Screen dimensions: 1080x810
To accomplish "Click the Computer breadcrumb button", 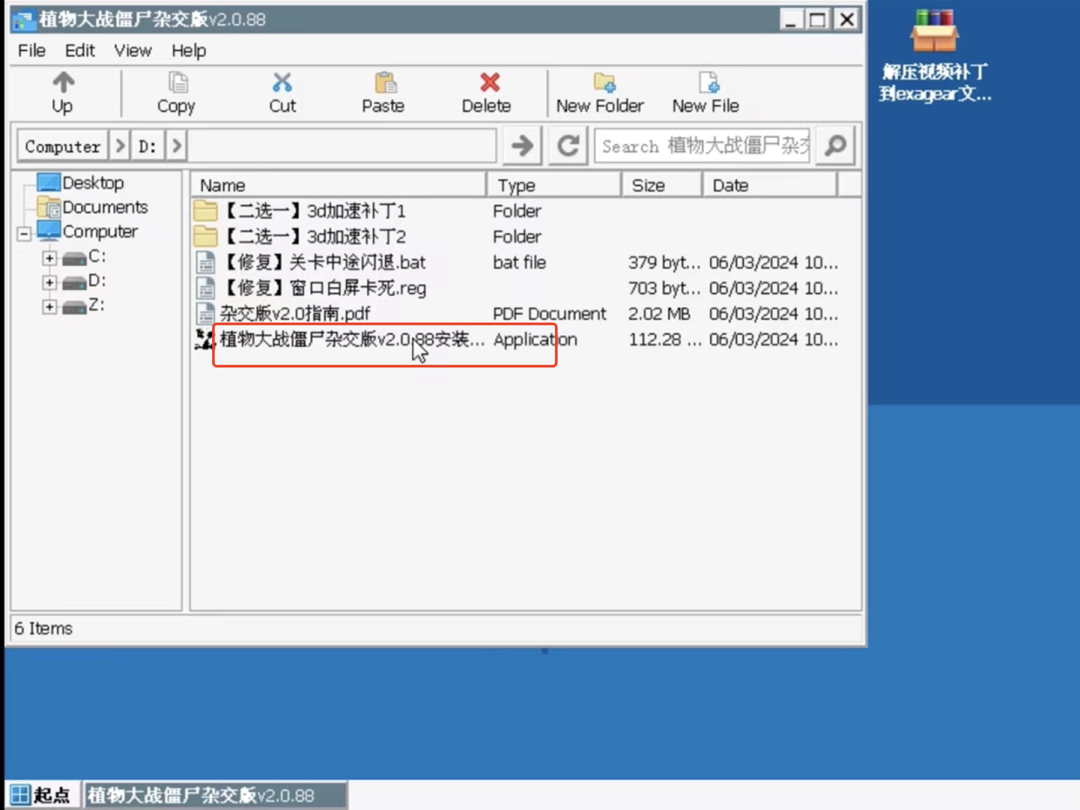I will pos(63,146).
